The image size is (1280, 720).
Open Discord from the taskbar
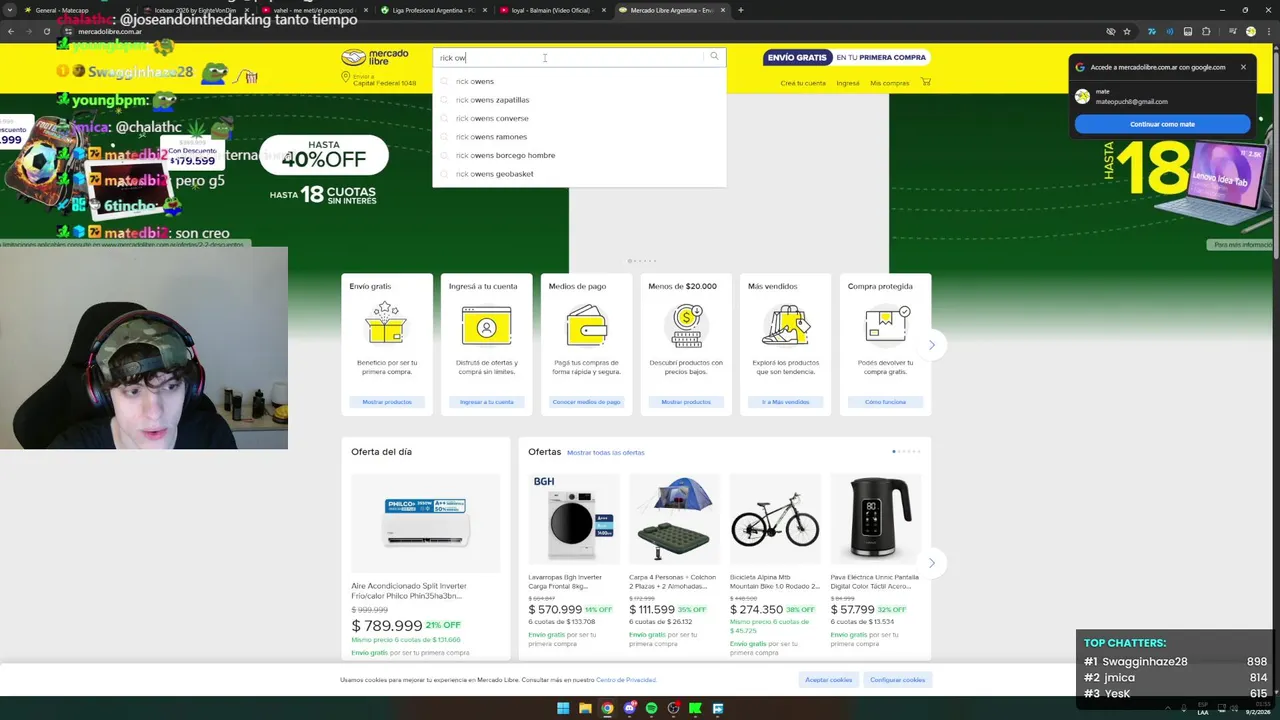tap(629, 708)
